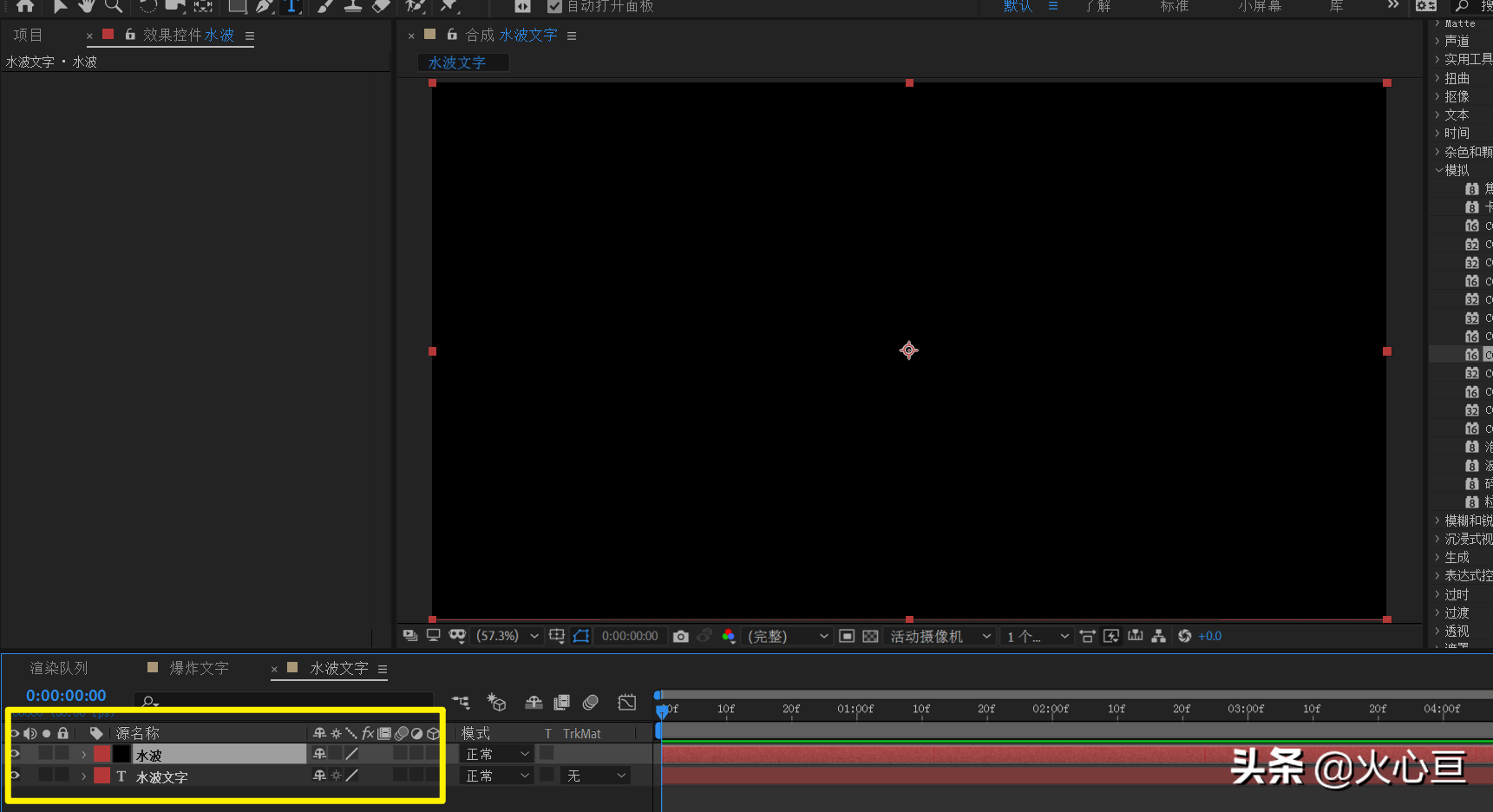Select the Zoom magnifier tool

point(113,6)
